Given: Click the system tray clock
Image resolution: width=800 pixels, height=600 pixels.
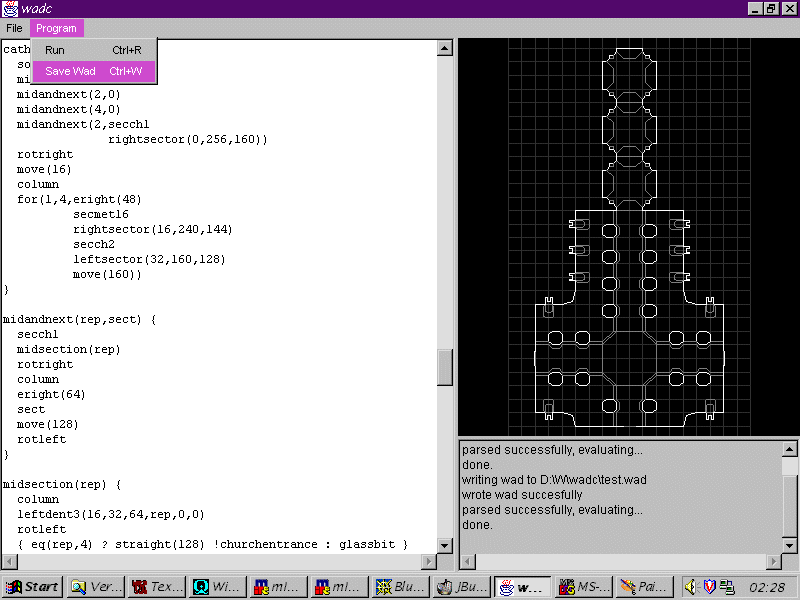Looking at the screenshot, I should [766, 587].
